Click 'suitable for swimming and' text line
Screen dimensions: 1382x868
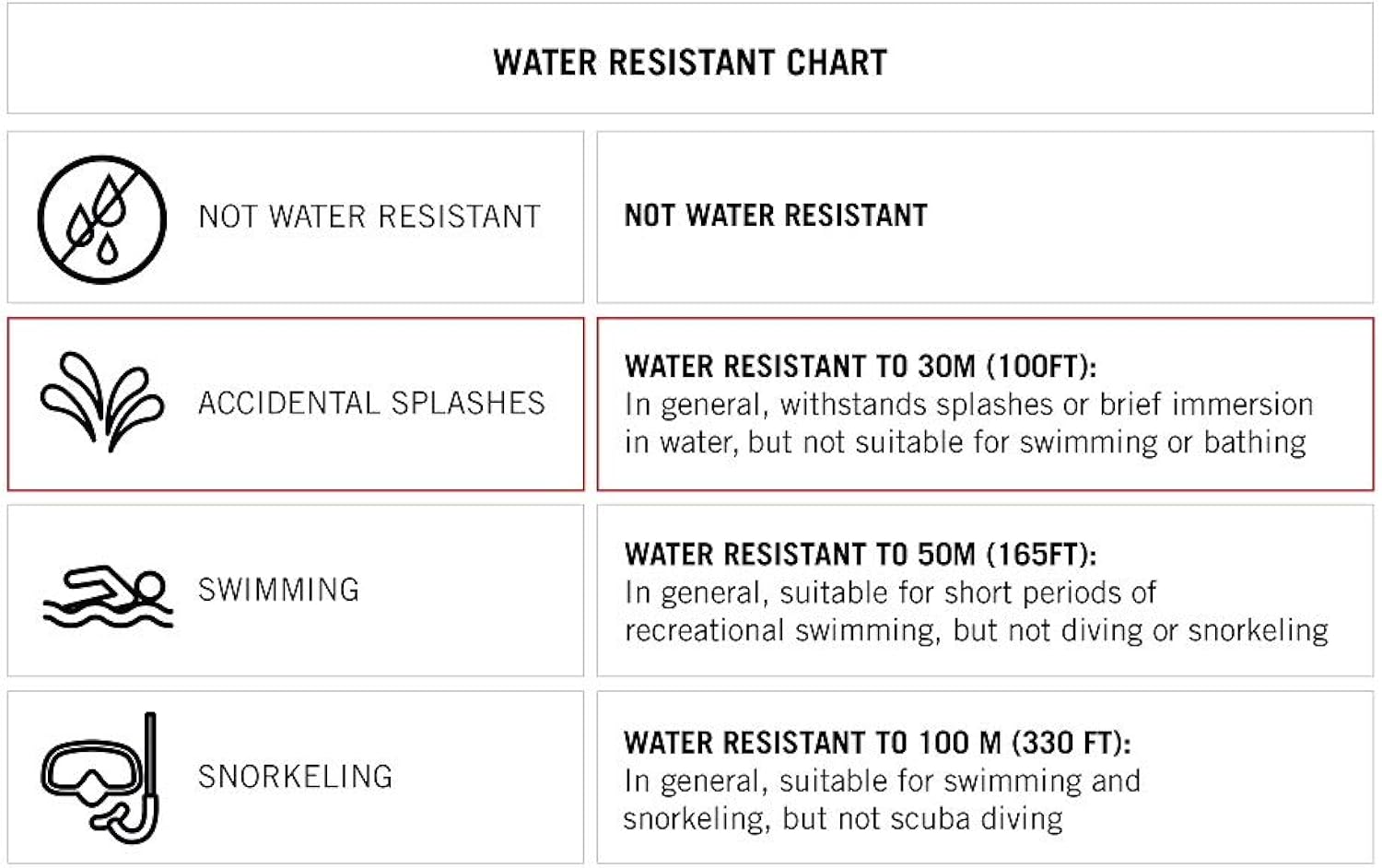tap(882, 781)
